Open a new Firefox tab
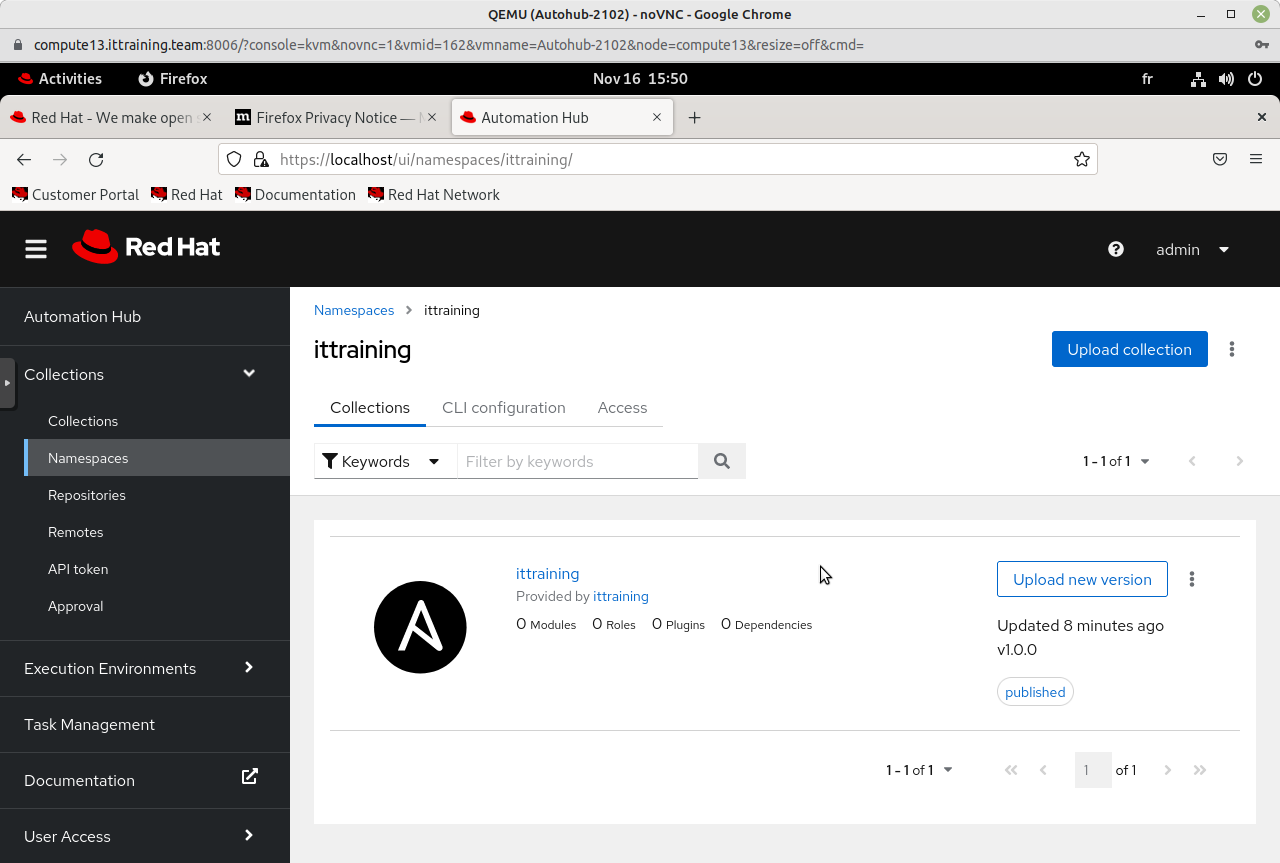This screenshot has height=863, width=1280. tap(694, 118)
